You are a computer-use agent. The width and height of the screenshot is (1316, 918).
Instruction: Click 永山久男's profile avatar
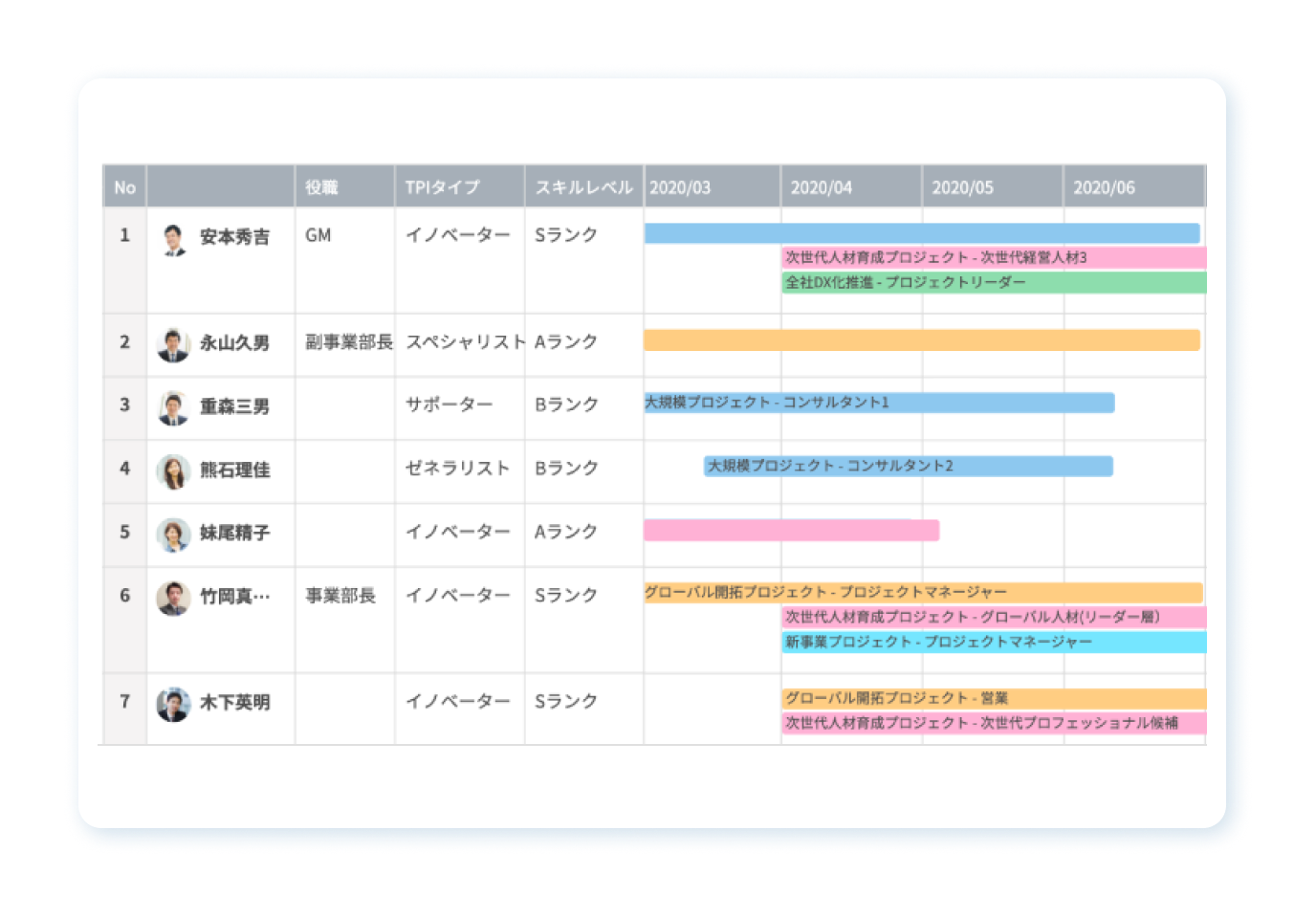tap(173, 344)
